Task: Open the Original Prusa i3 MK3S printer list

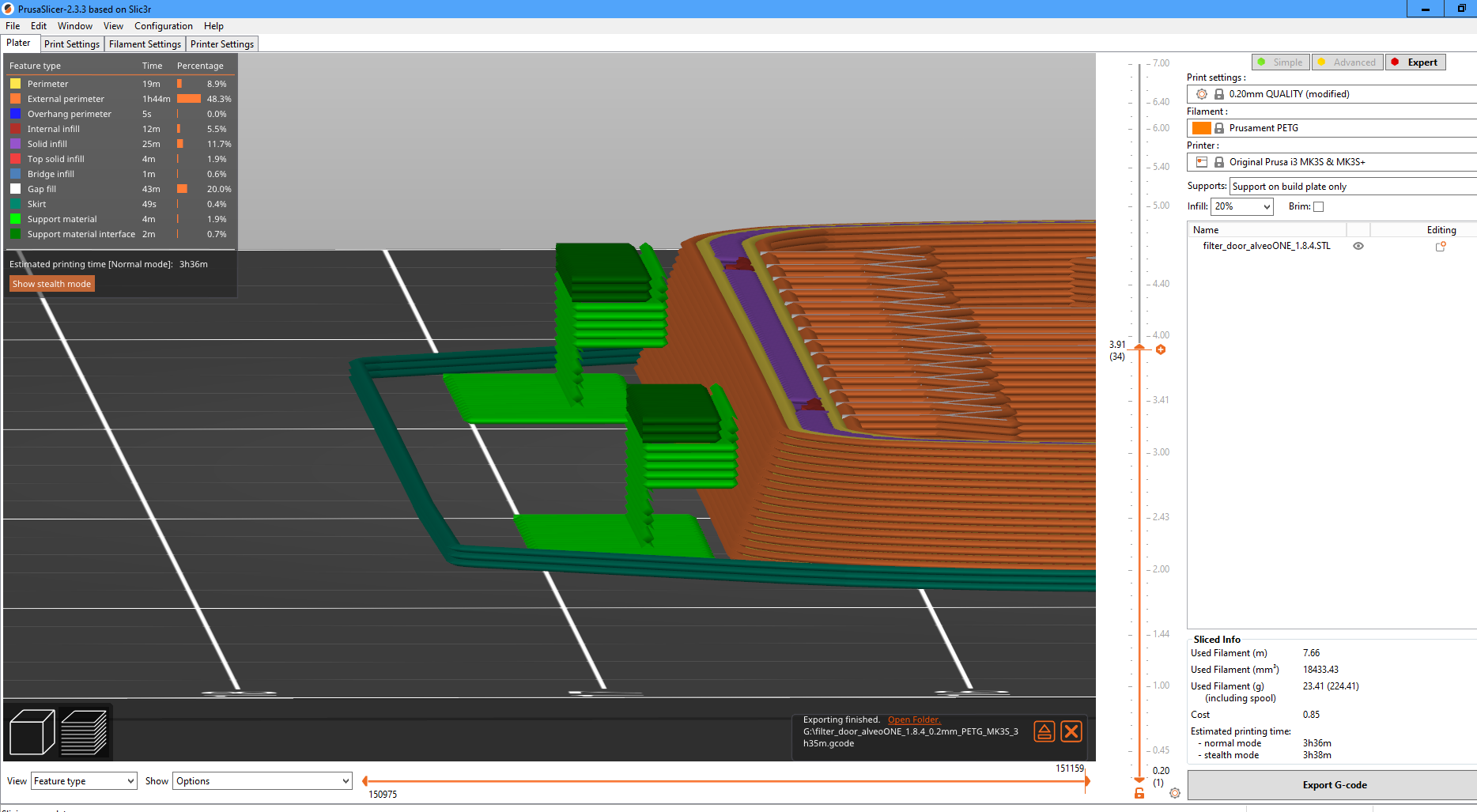Action: [x=1332, y=162]
